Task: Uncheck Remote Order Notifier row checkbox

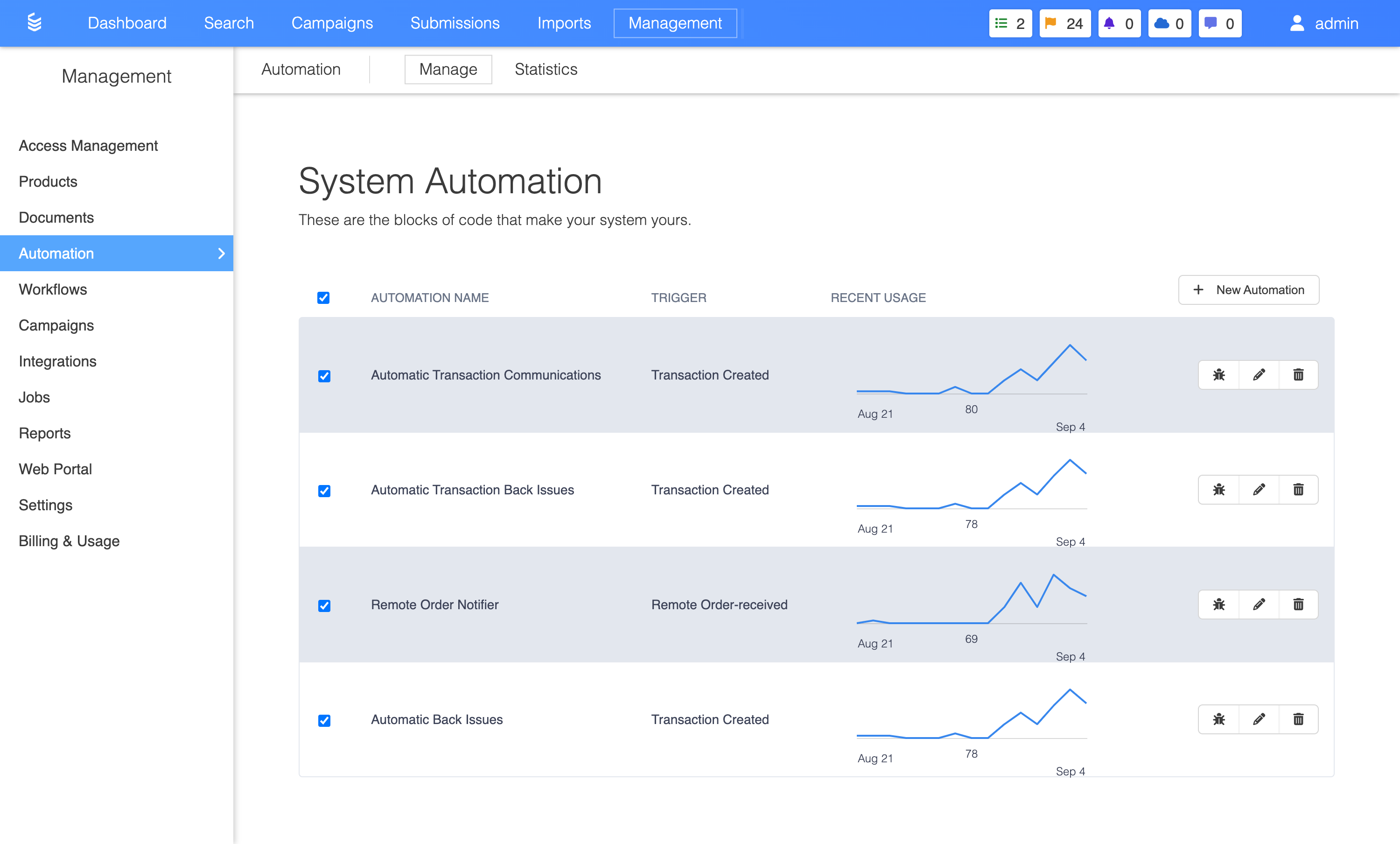Action: pyautogui.click(x=324, y=606)
